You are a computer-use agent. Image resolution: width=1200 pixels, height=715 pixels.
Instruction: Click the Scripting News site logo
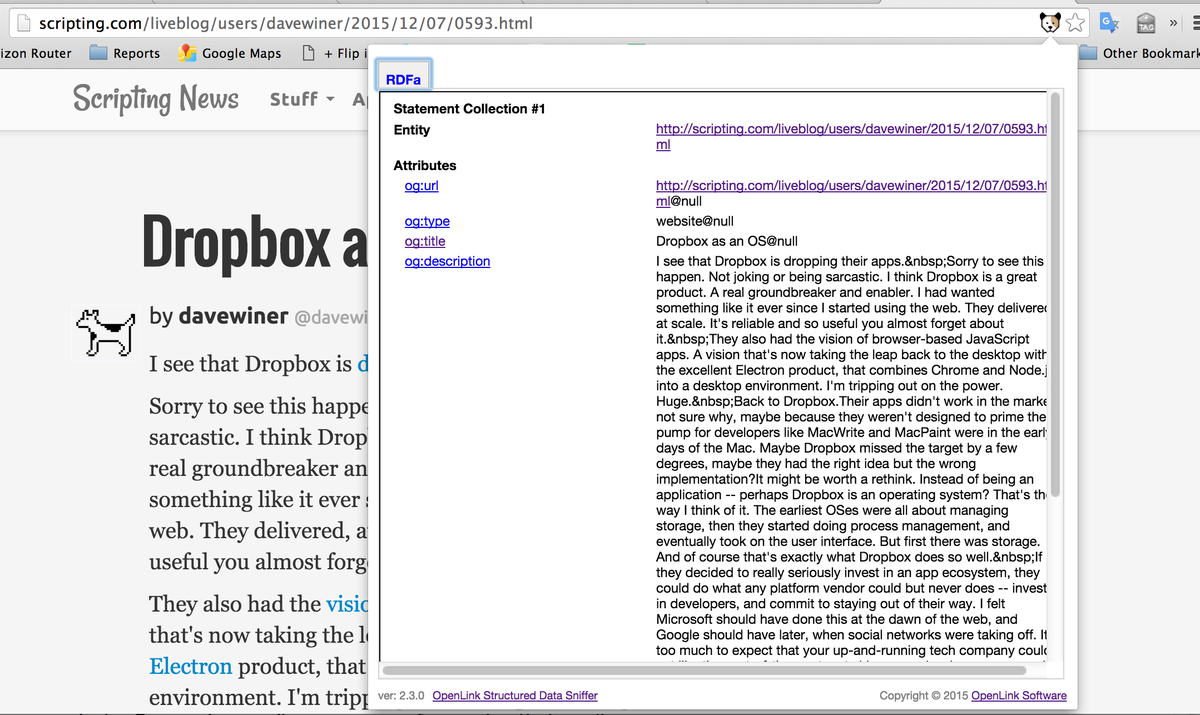coord(156,98)
